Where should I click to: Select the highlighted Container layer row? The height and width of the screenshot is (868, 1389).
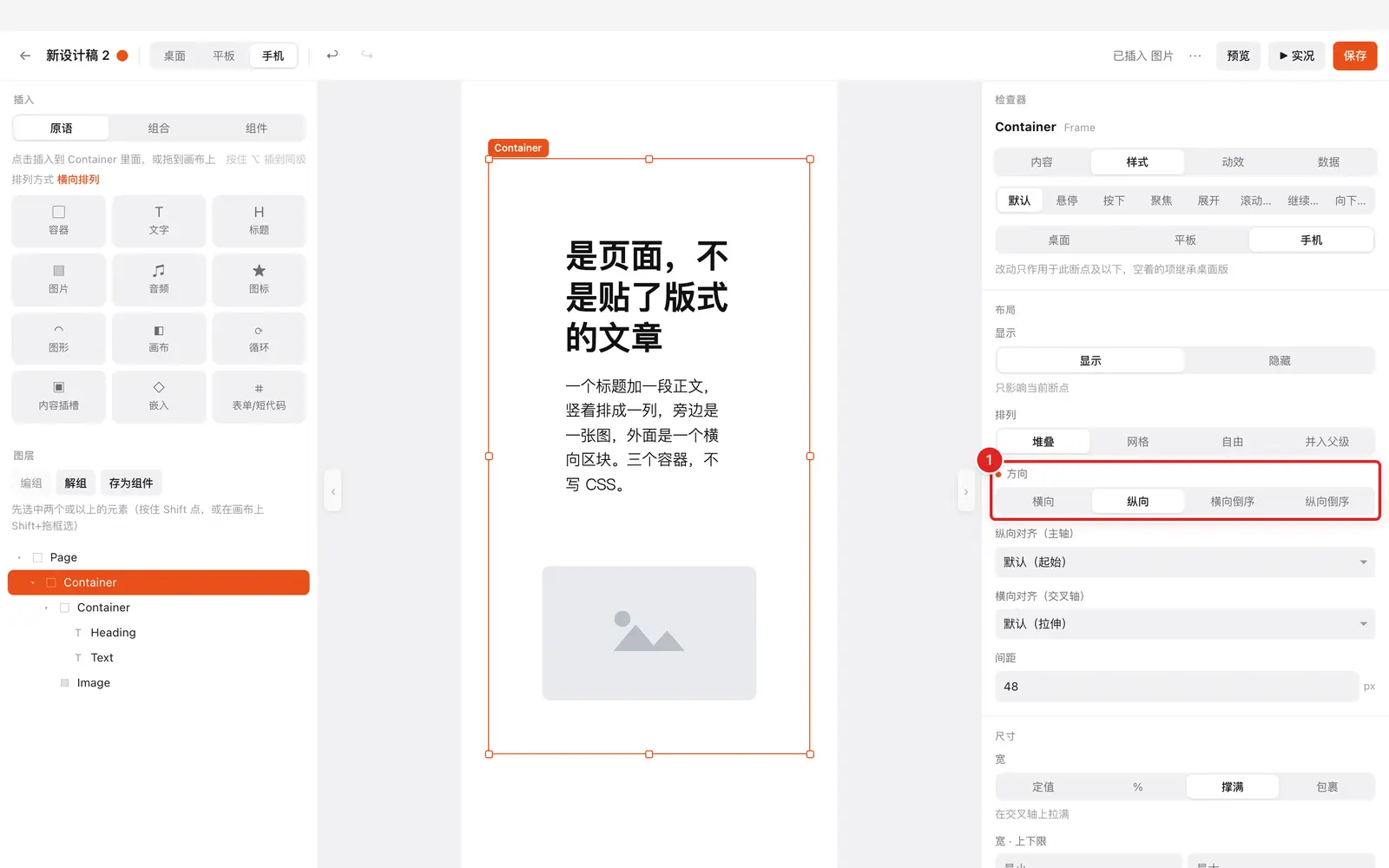coord(159,582)
